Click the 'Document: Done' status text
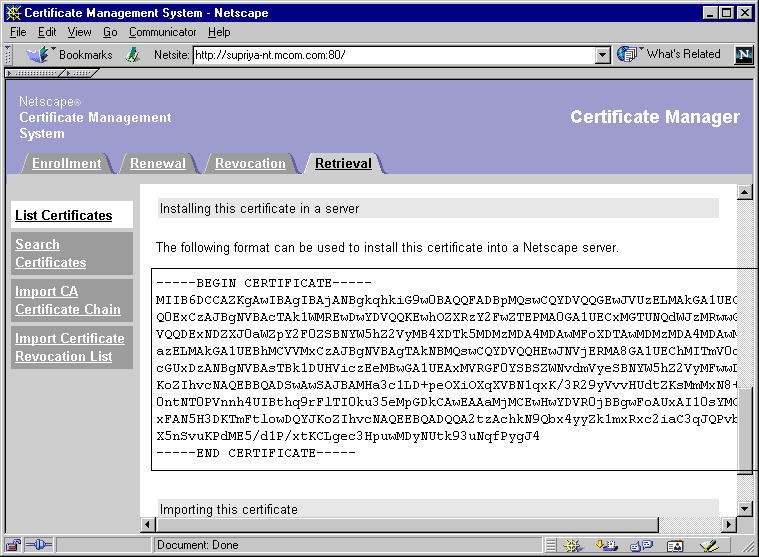Image resolution: width=759 pixels, height=557 pixels. click(x=197, y=545)
